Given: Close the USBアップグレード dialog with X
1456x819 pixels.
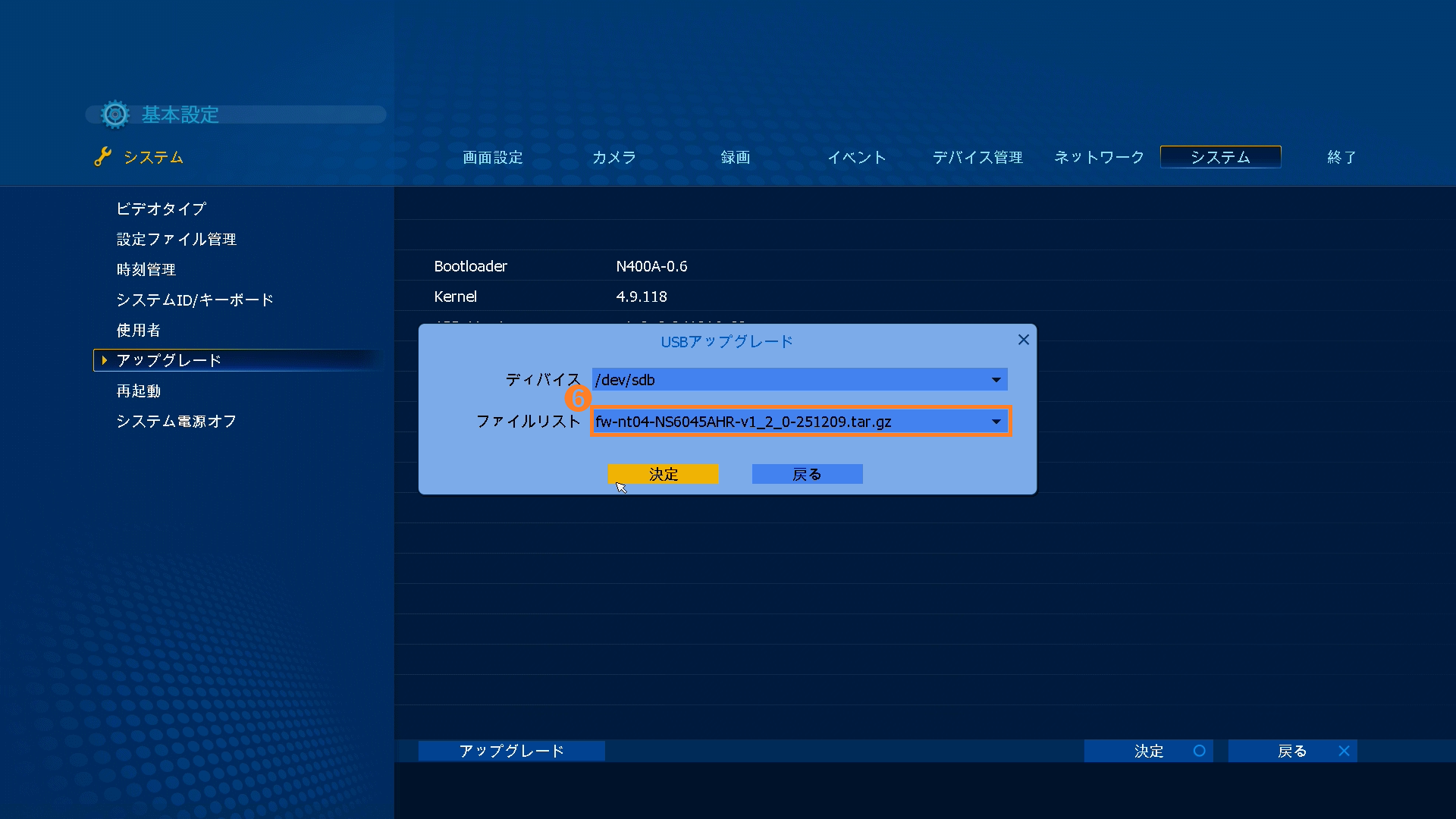Looking at the screenshot, I should click(1023, 340).
